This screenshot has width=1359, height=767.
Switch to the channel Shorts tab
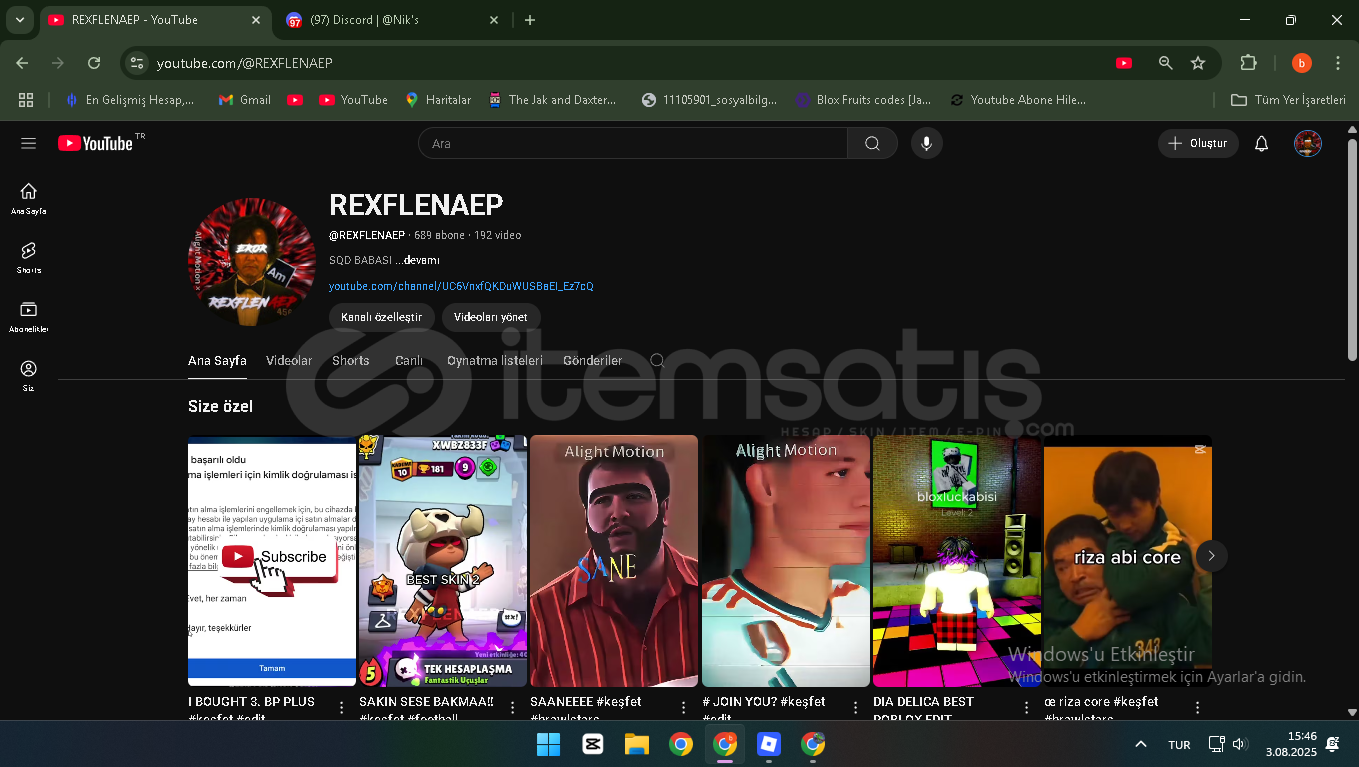point(351,360)
